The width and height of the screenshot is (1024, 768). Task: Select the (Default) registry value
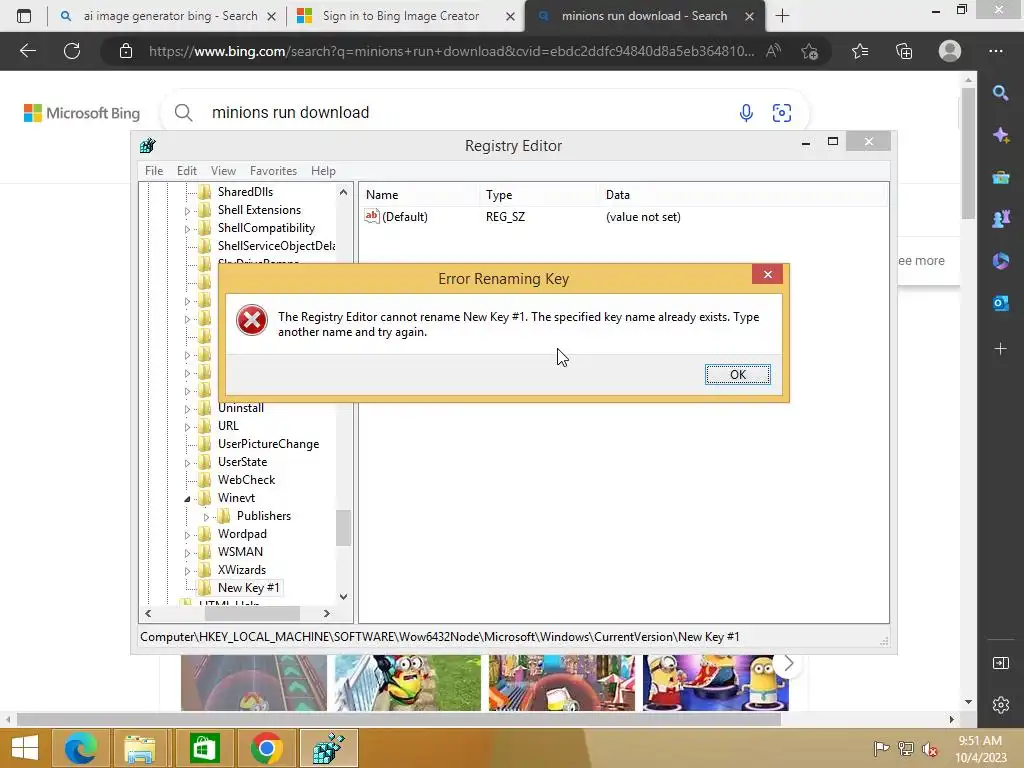(x=404, y=217)
